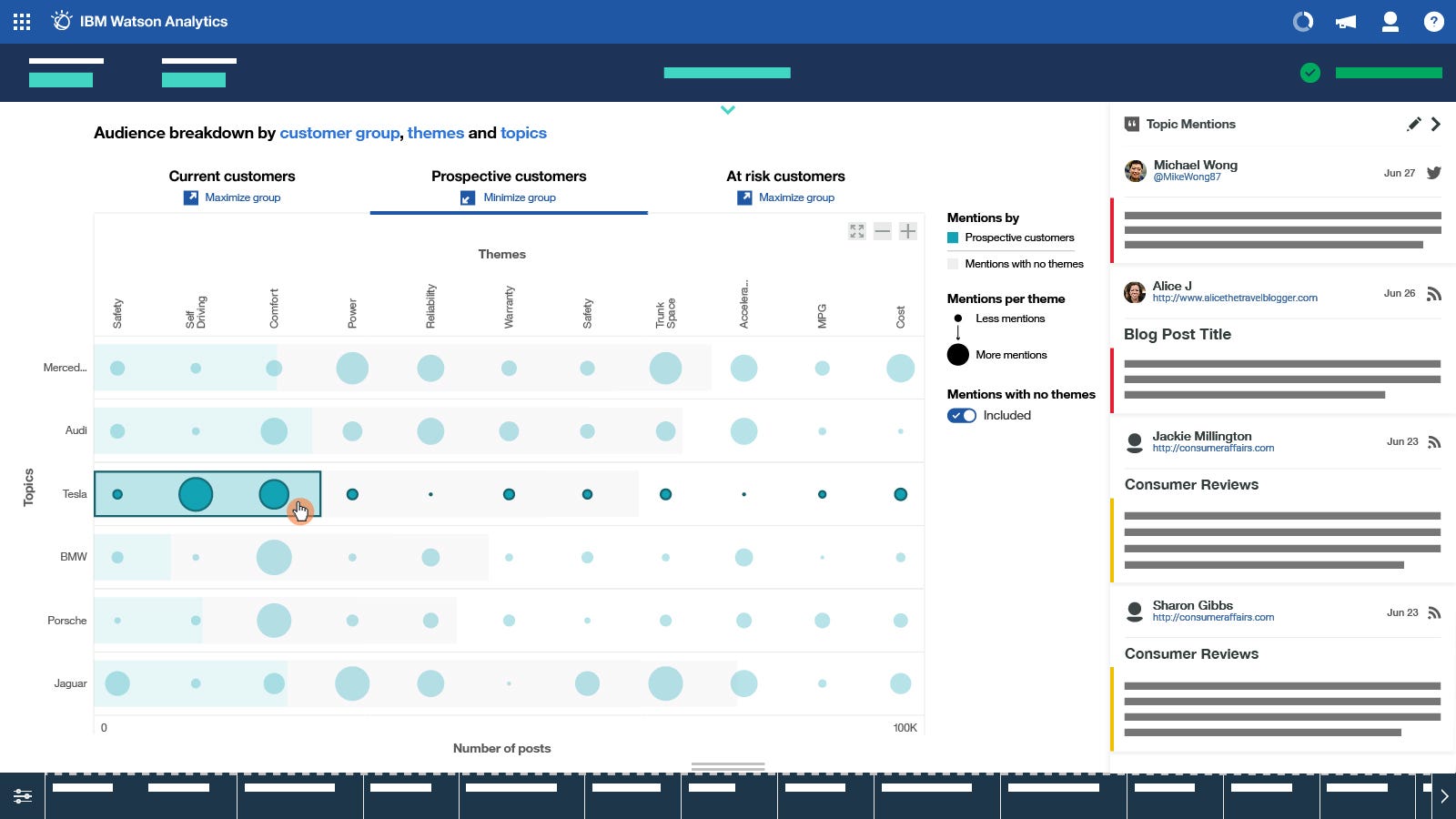Open the customer group link in title
The height and width of the screenshot is (819, 1456).
click(339, 133)
